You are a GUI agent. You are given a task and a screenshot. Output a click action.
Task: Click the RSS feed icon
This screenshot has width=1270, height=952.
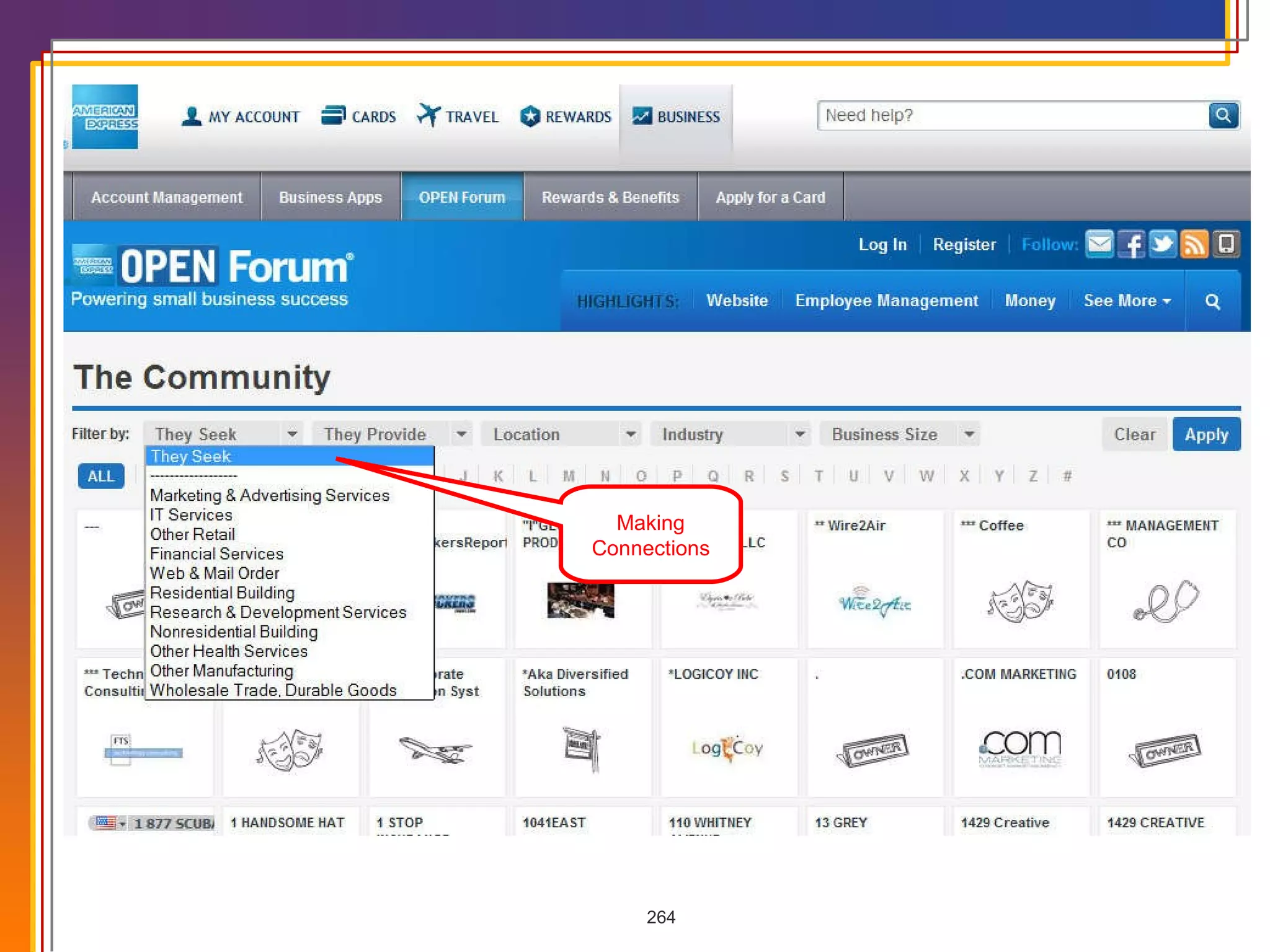click(1194, 244)
